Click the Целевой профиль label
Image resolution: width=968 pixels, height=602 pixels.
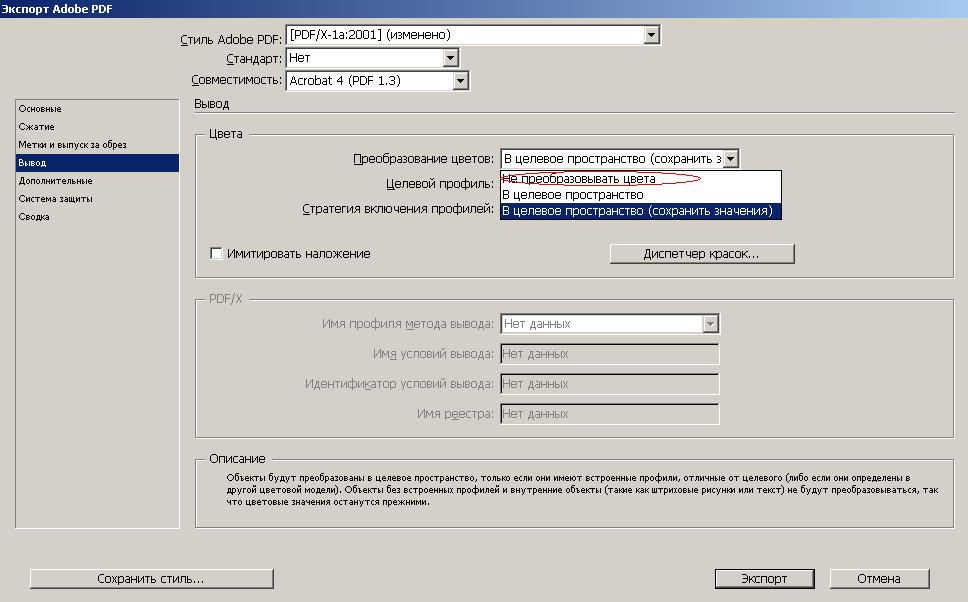tap(440, 184)
